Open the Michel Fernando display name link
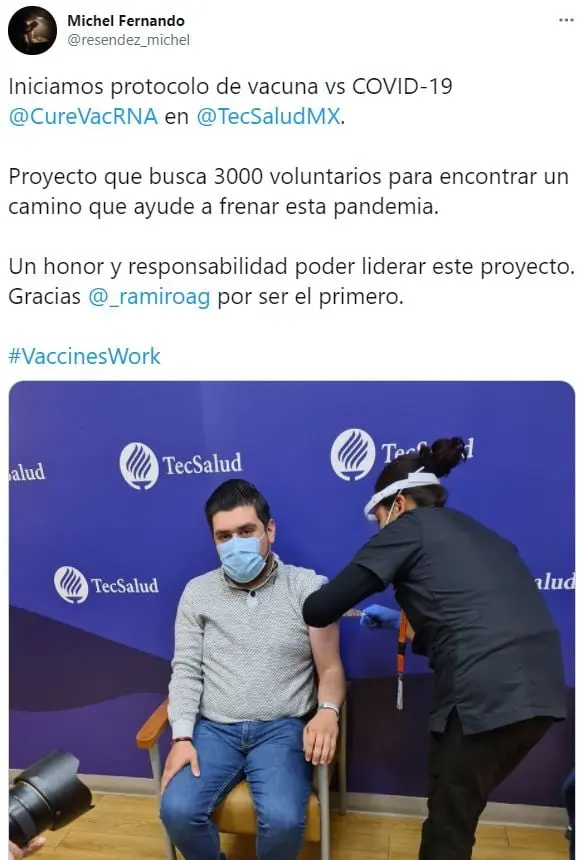Screen dimensions: 582x860 (x=126, y=21)
